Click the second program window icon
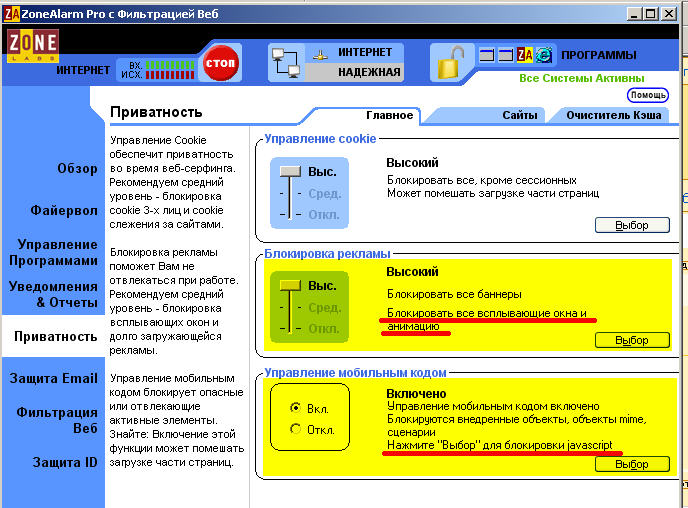This screenshot has height=508, width=688. click(x=505, y=55)
